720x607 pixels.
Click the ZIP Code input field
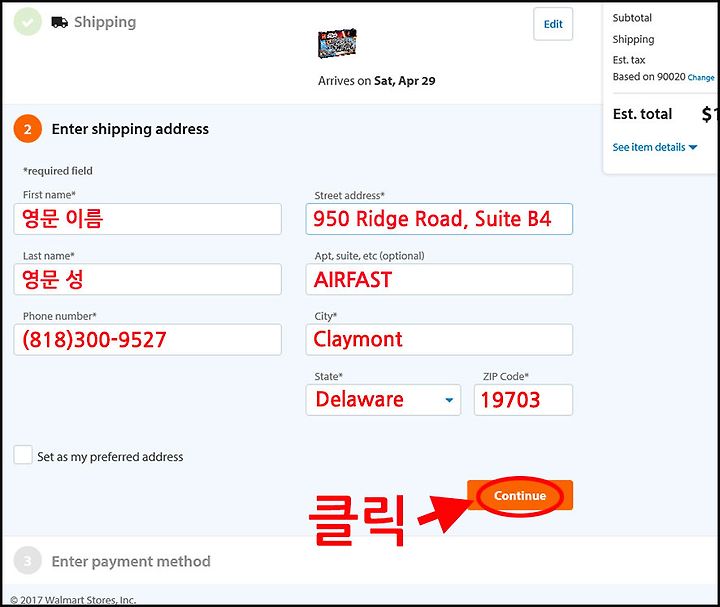pyautogui.click(x=523, y=400)
